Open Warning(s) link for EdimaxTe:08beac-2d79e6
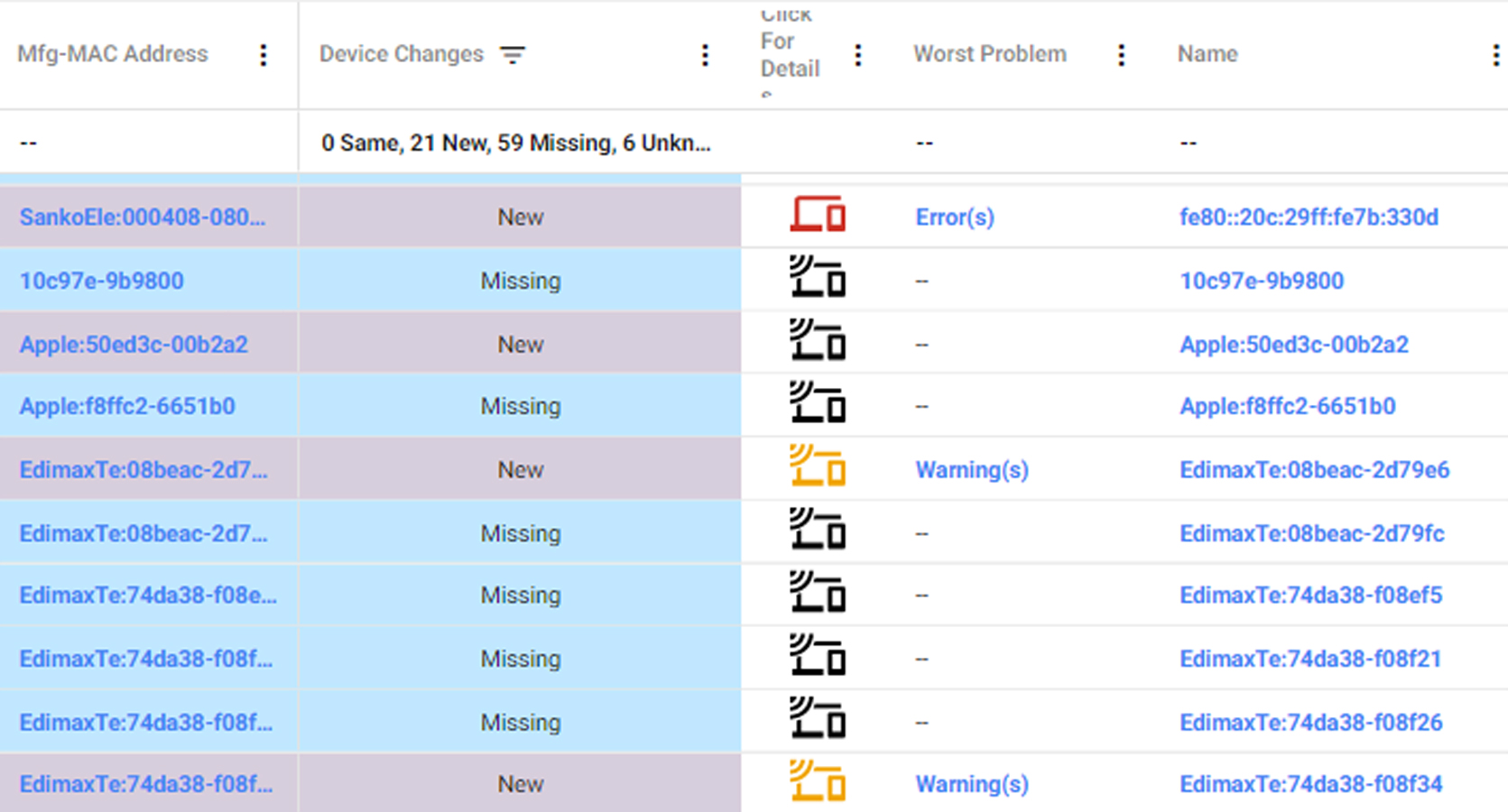This screenshot has width=1508, height=812. pos(971,470)
